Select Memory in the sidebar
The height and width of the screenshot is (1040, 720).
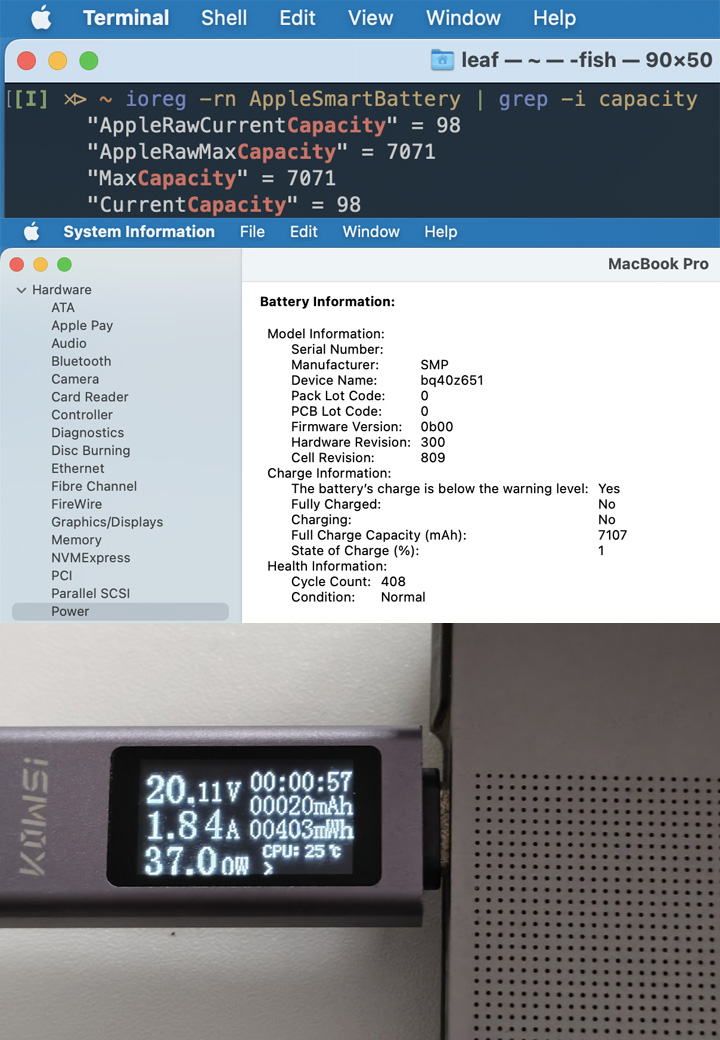pos(76,540)
